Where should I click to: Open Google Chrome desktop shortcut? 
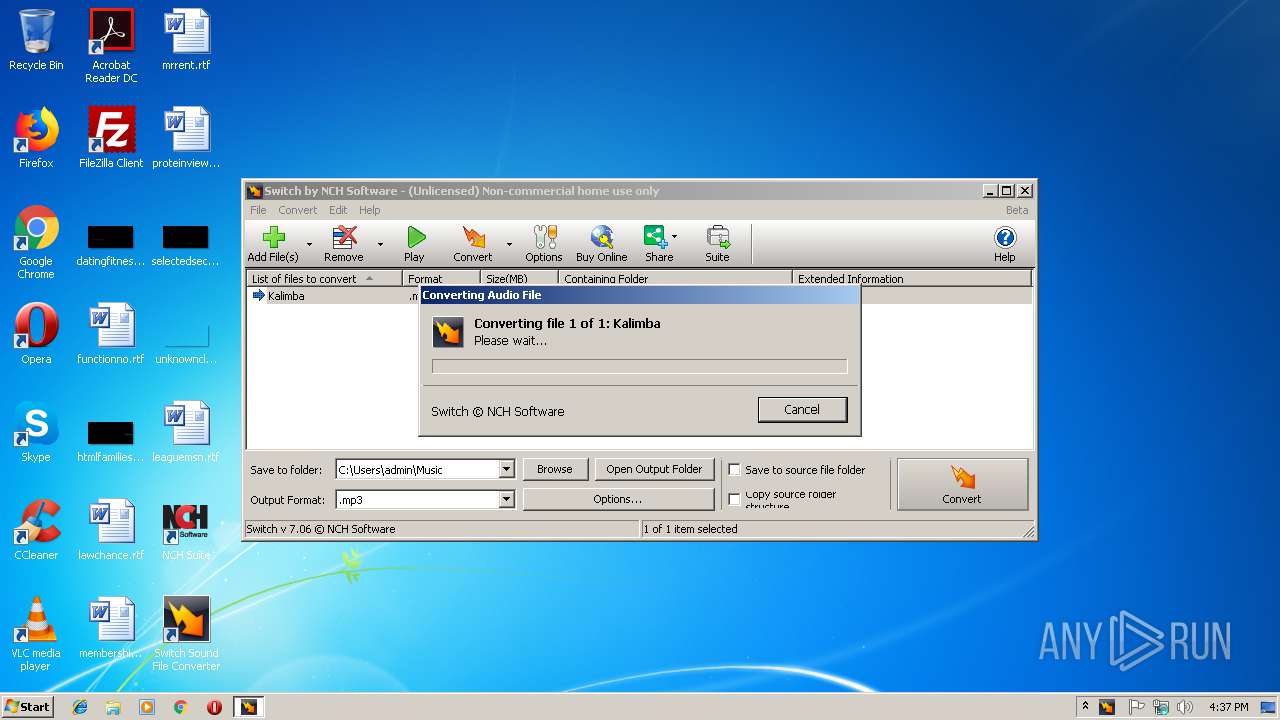pyautogui.click(x=36, y=242)
